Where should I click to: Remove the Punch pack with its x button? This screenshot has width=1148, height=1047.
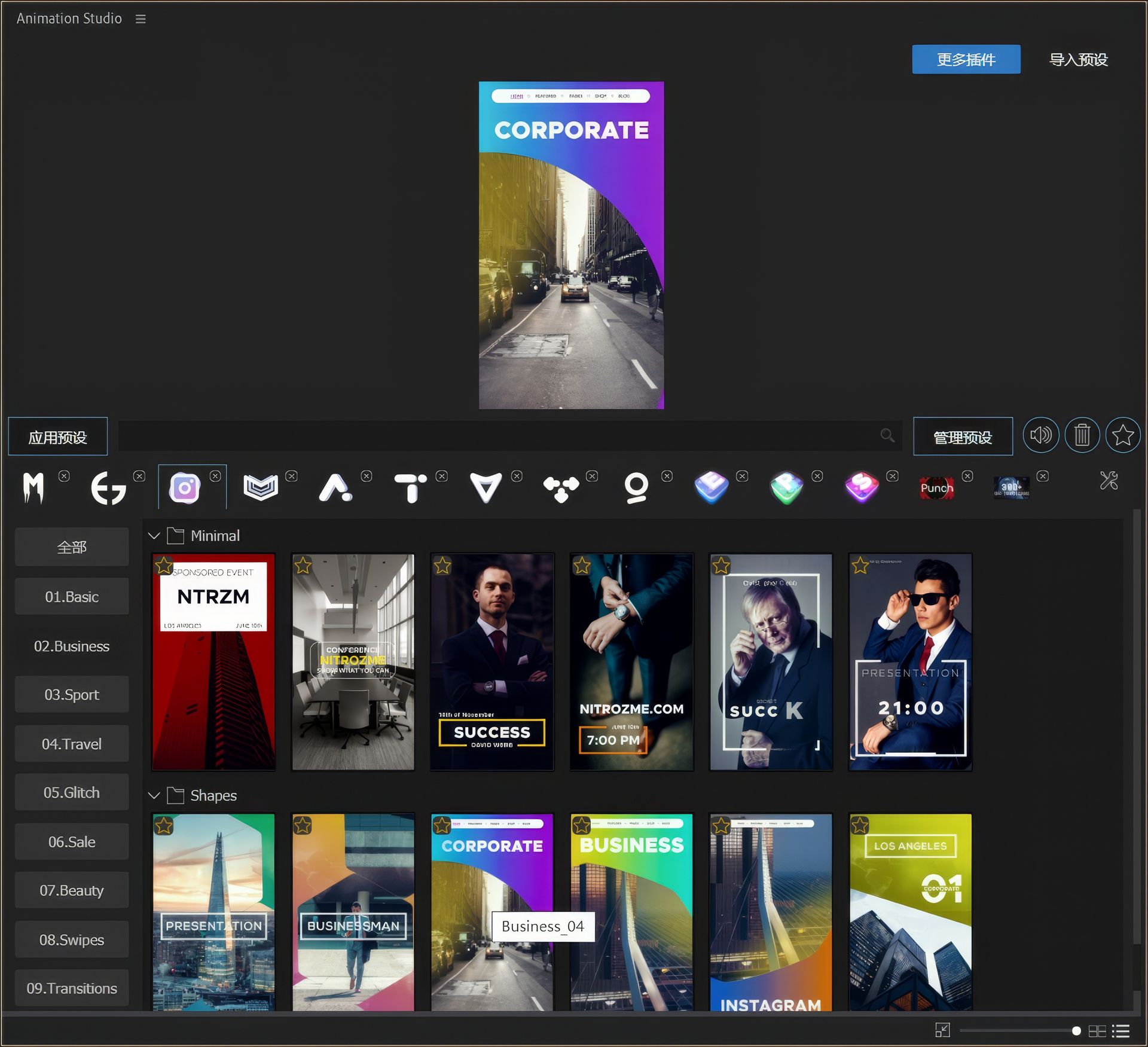point(967,476)
